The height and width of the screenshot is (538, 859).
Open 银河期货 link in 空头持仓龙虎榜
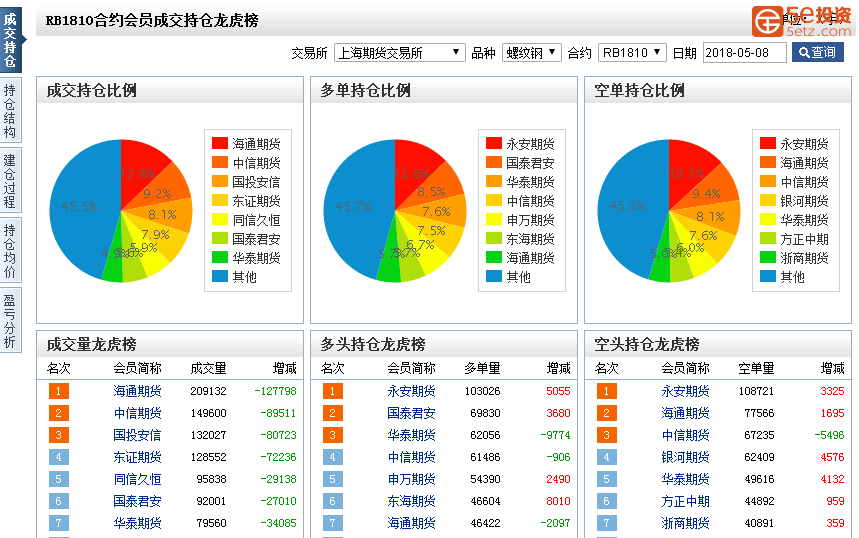click(x=685, y=457)
